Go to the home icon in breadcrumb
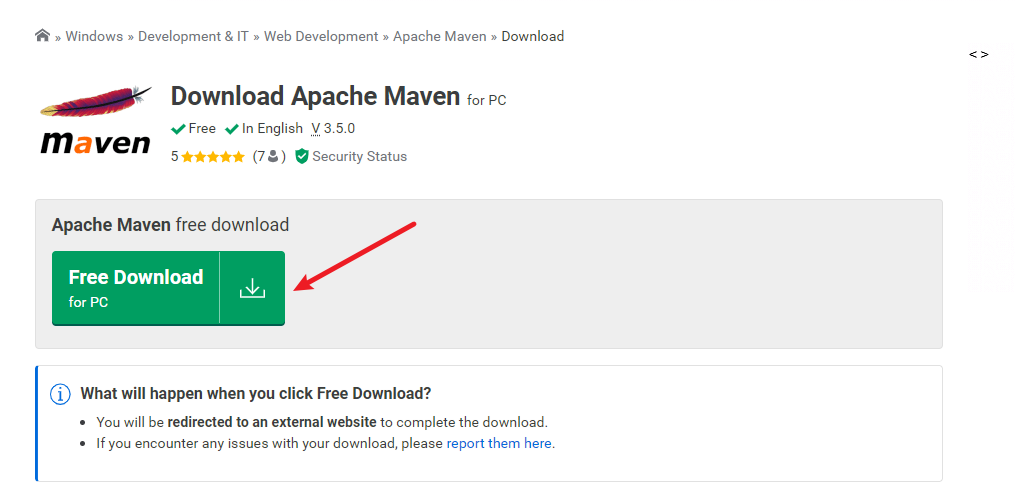Viewport: 1015px width, 502px height. 43,36
